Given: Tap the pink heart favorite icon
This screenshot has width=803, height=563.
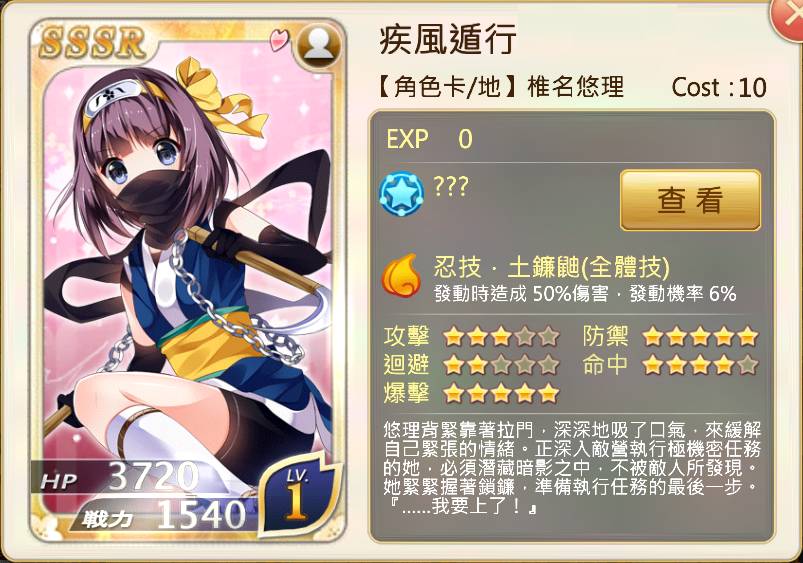Looking at the screenshot, I should pyautogui.click(x=280, y=39).
